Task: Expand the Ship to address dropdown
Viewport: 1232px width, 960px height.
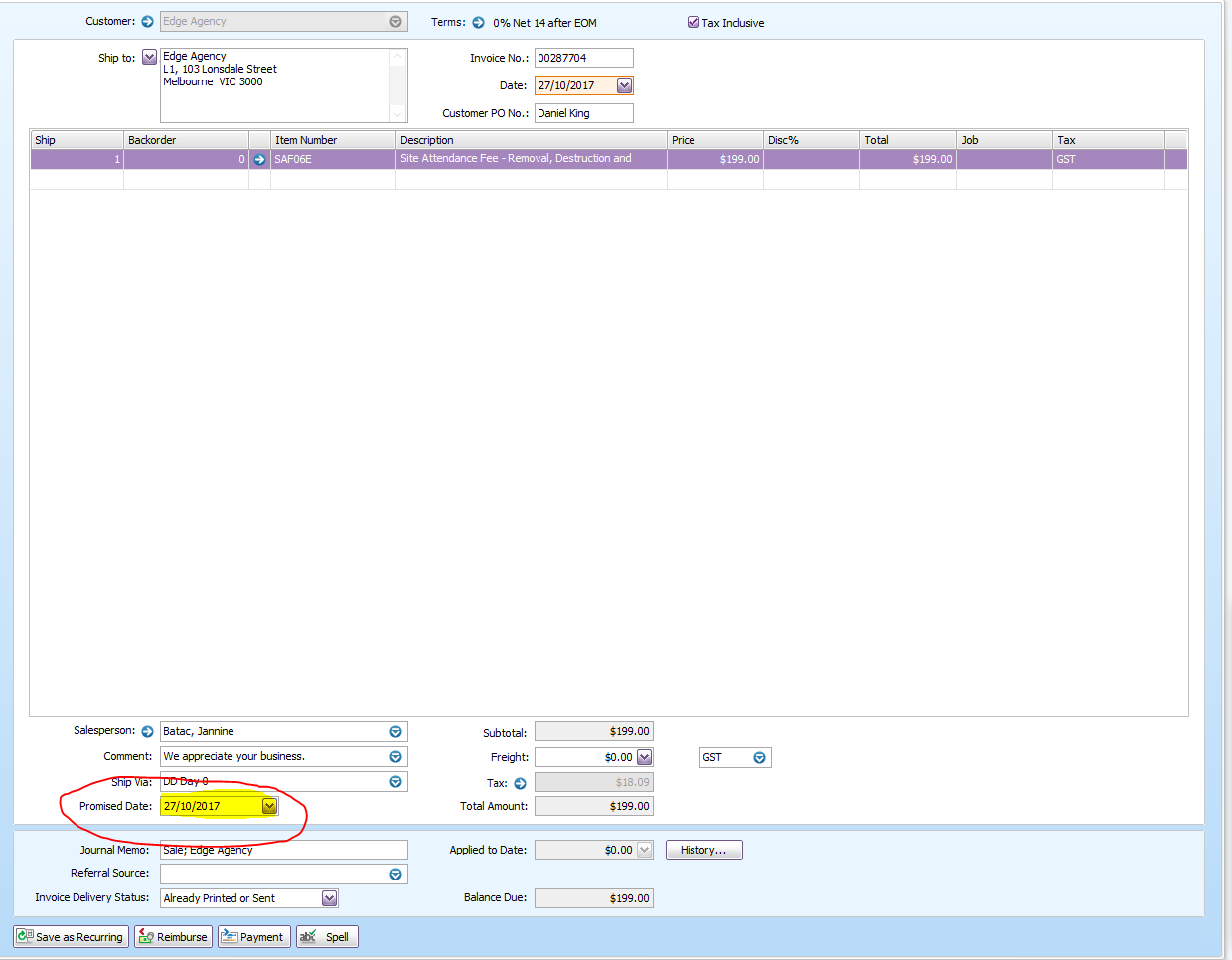Action: (x=149, y=57)
